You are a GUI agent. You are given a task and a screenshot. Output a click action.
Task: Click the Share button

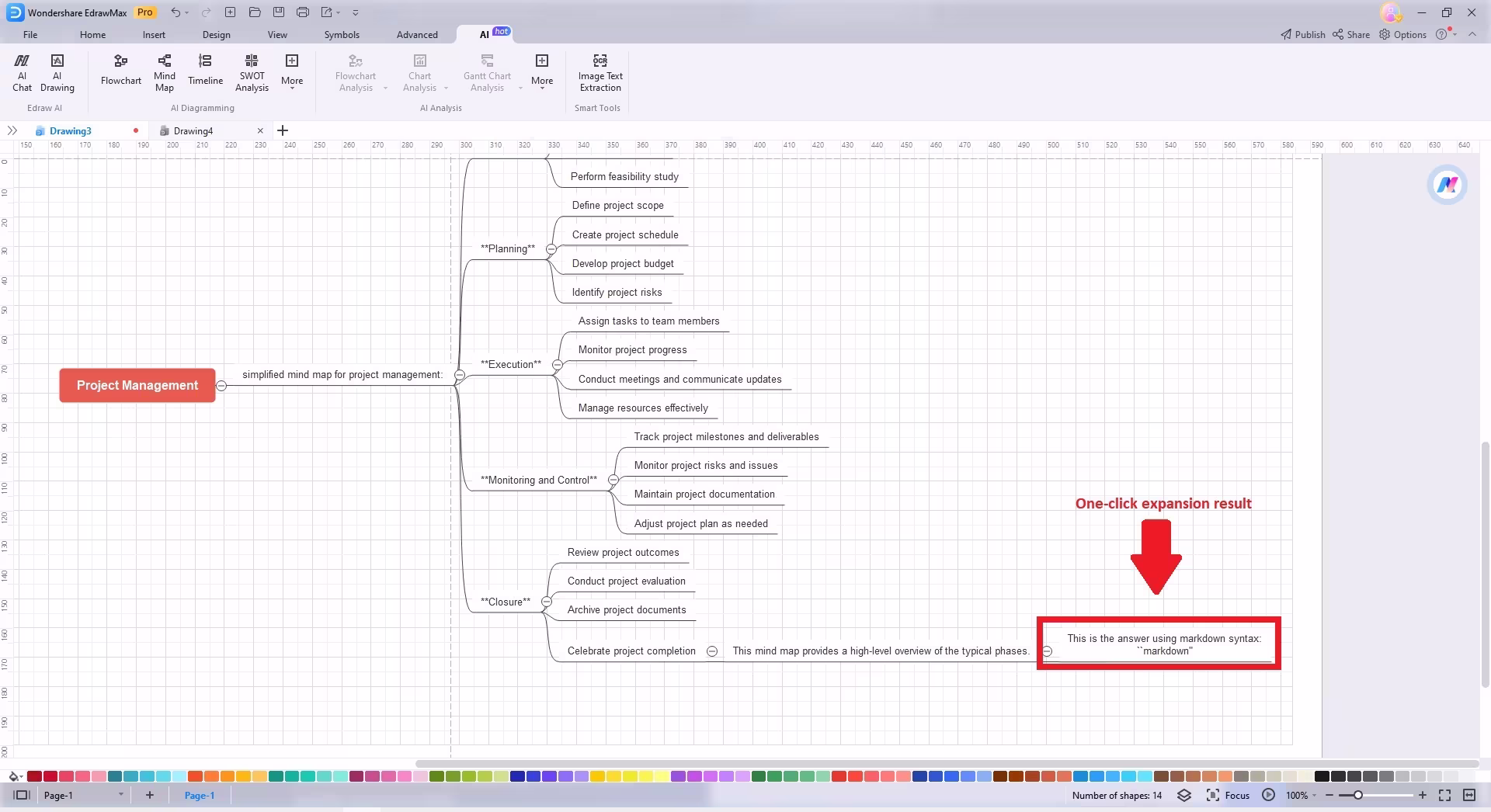click(1351, 35)
